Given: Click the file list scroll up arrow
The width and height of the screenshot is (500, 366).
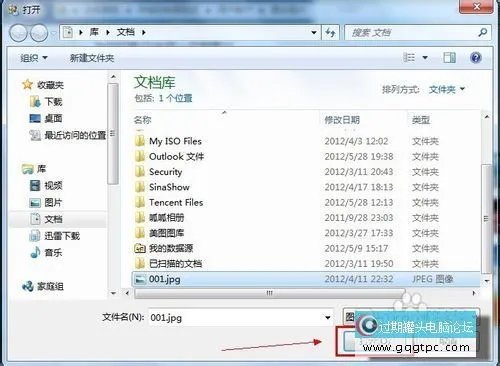Looking at the screenshot, I should [487, 117].
